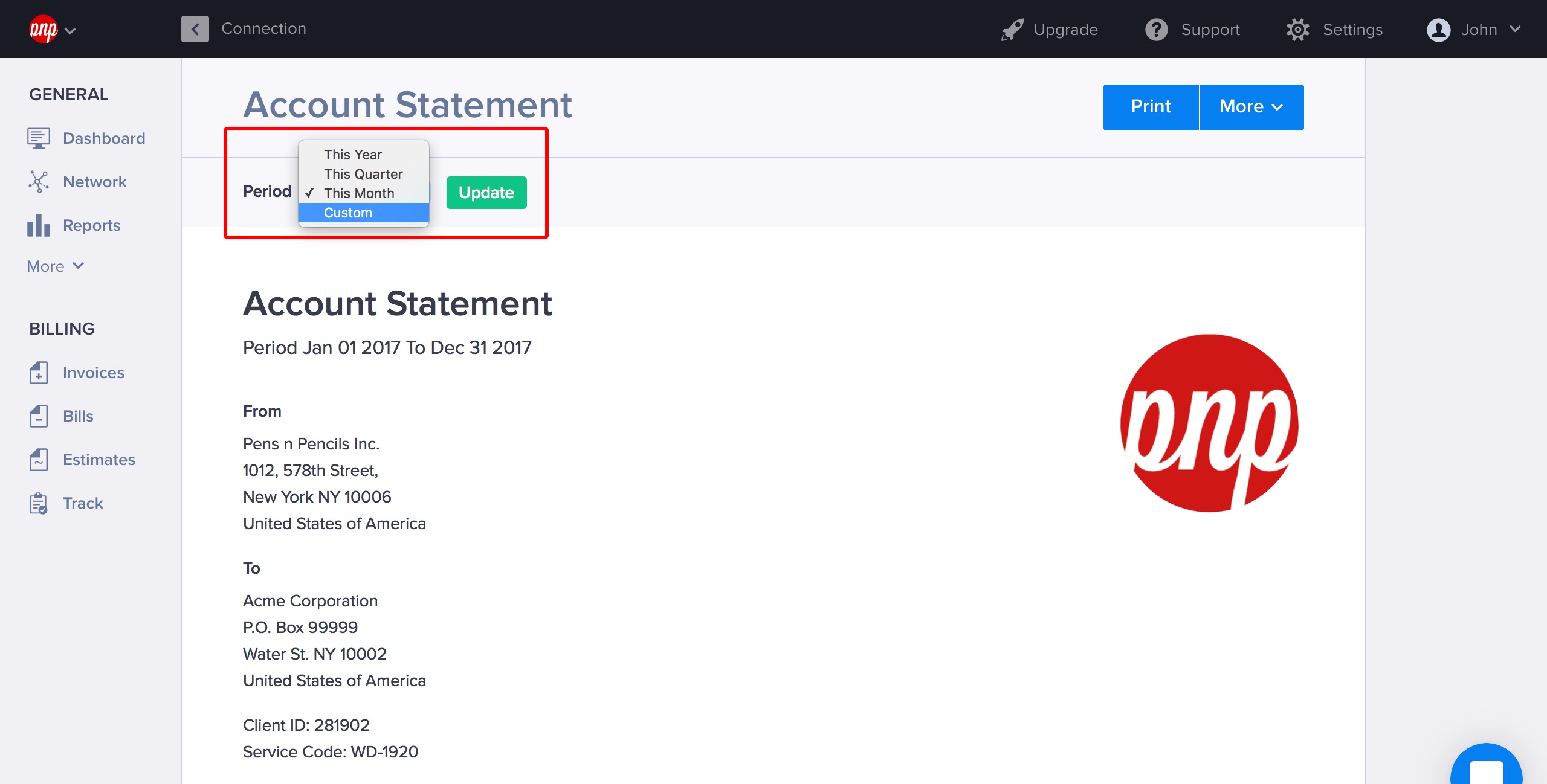Click the Reports bar chart icon
The image size is (1547, 784).
click(39, 225)
